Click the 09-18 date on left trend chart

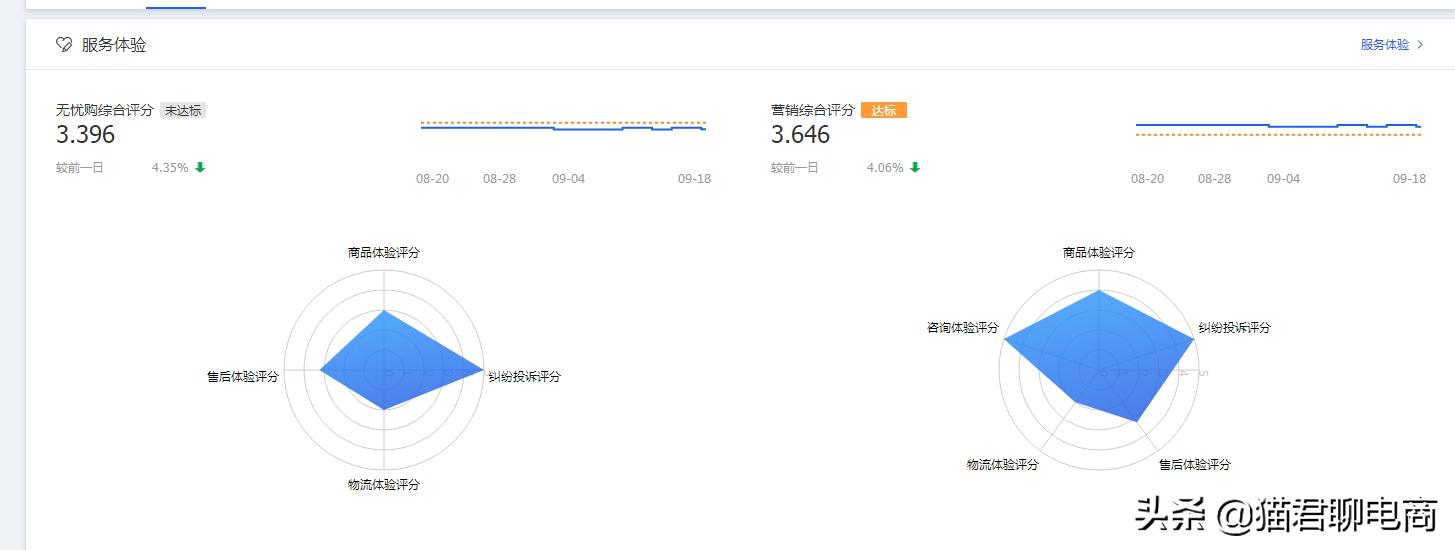694,179
